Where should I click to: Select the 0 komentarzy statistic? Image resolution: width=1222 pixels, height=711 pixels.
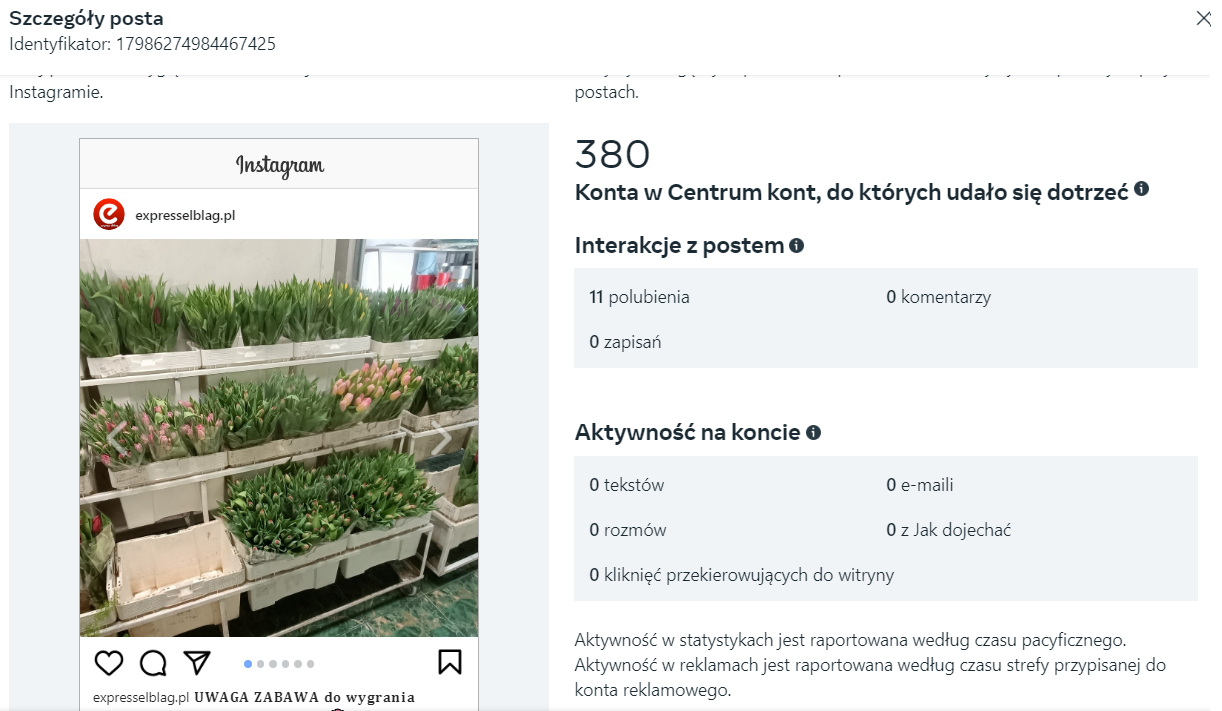pos(938,297)
